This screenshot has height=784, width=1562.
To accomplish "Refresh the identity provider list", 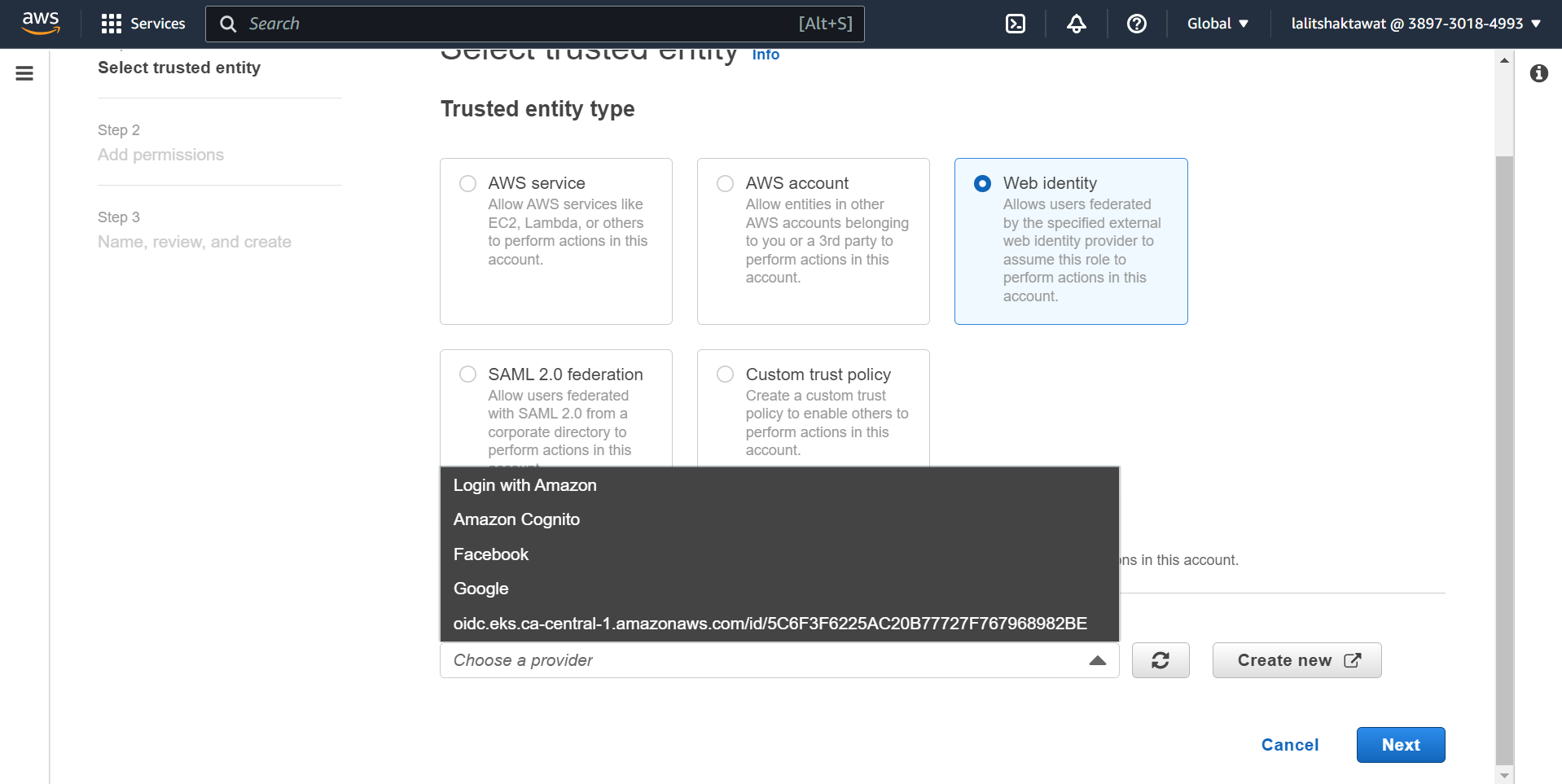I will [1161, 660].
